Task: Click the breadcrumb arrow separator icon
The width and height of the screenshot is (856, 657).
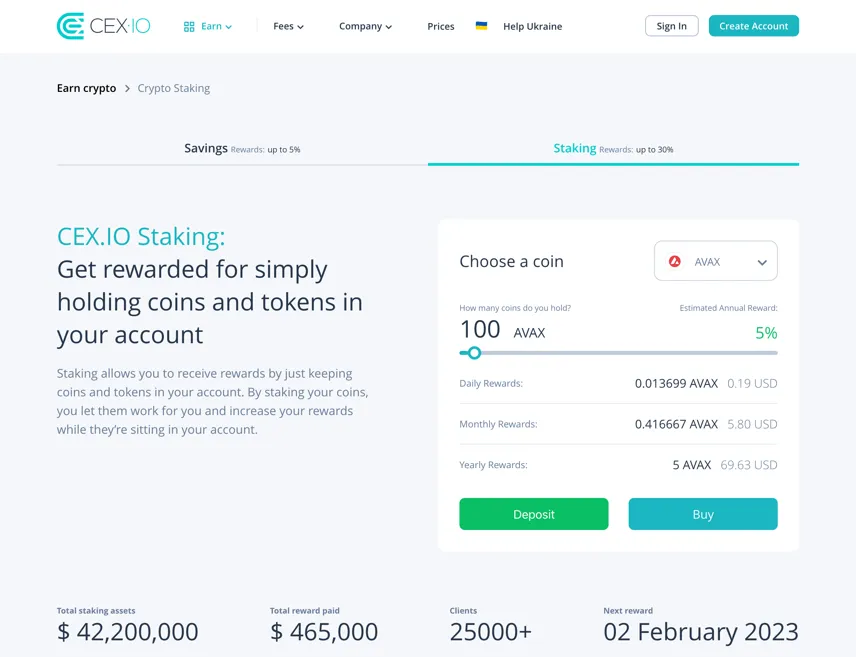Action: pos(127,88)
